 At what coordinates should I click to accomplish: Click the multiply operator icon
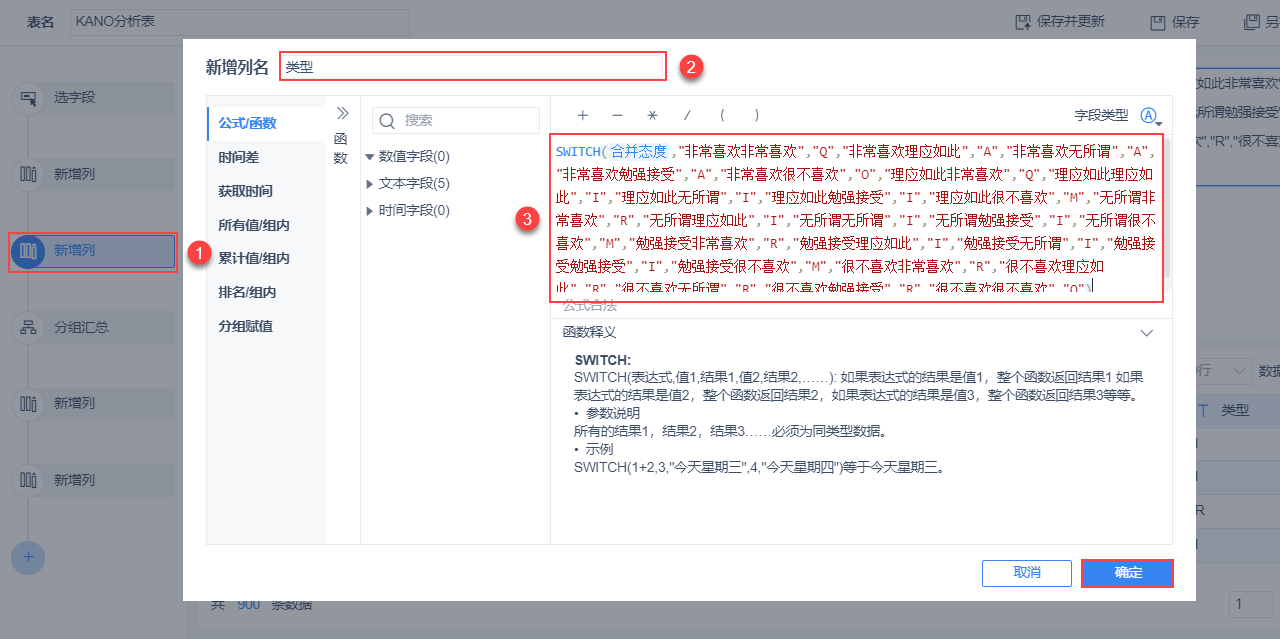652,117
